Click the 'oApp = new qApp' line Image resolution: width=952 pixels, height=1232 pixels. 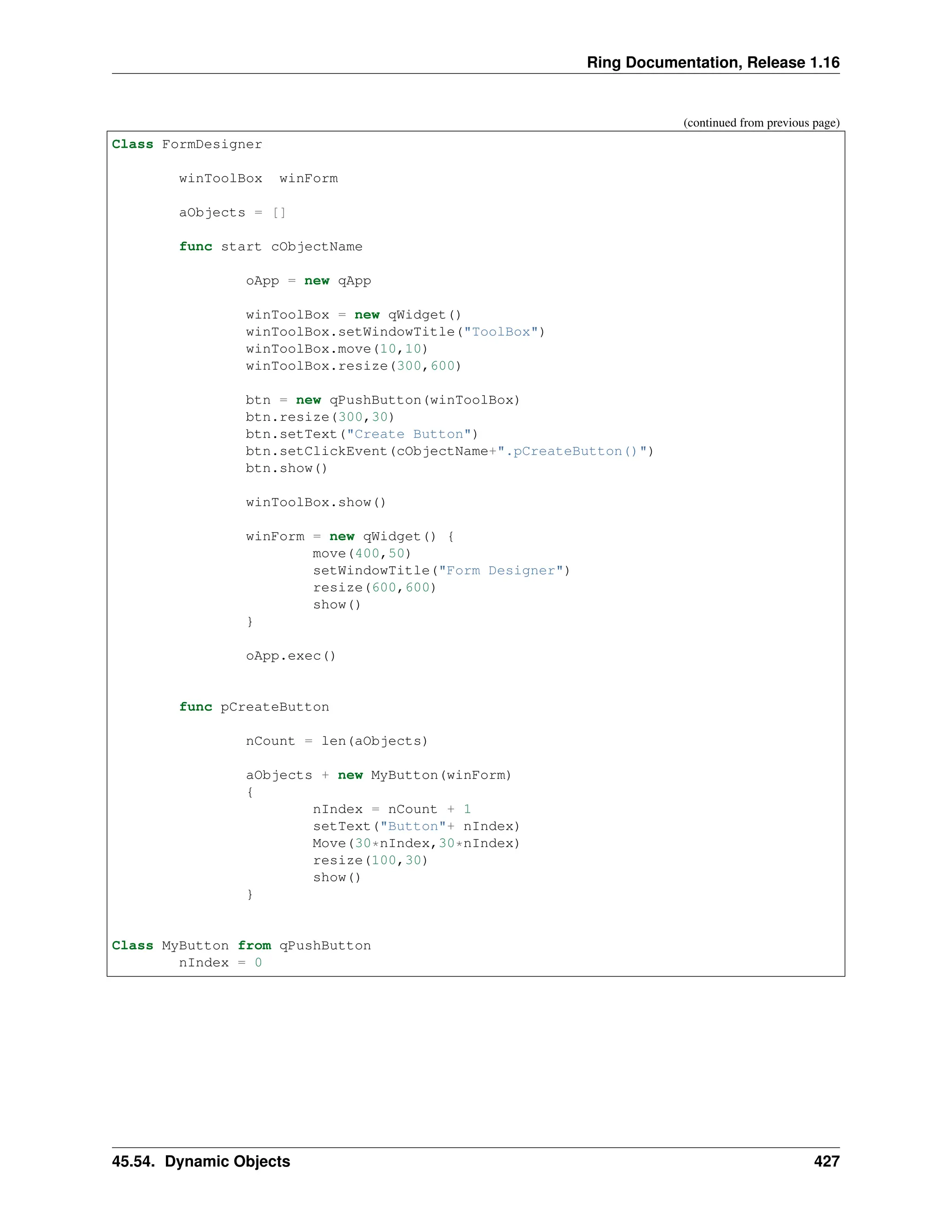coord(308,281)
